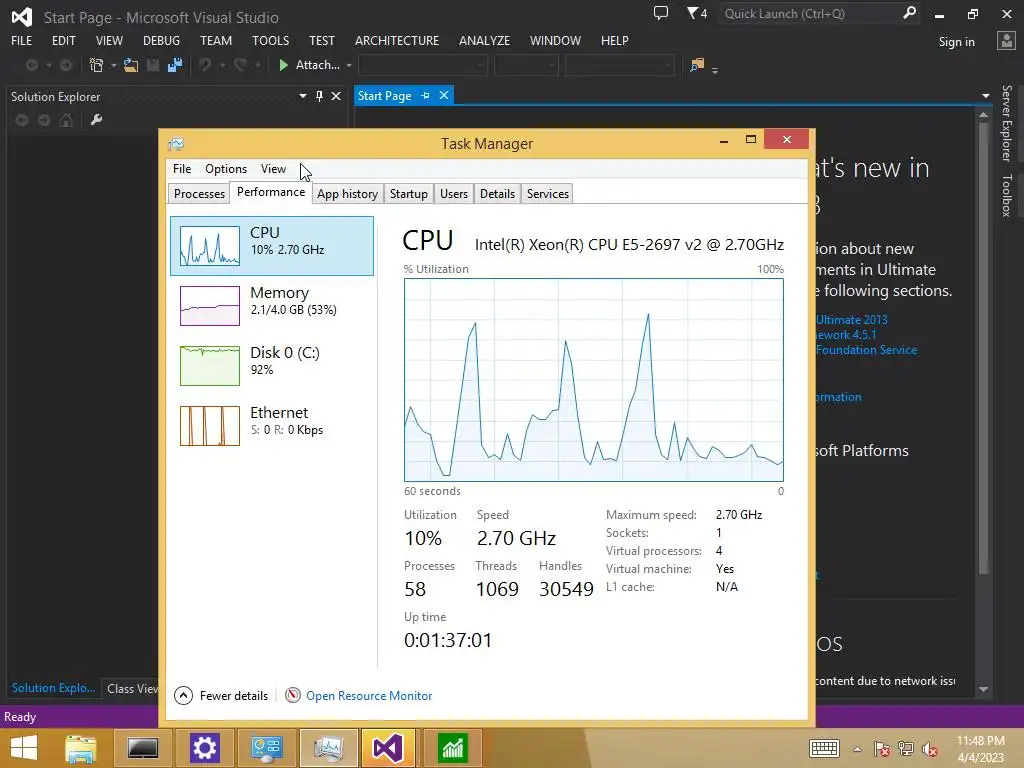
Task: Select Disk 0 (C:) resource
Action: (272, 366)
